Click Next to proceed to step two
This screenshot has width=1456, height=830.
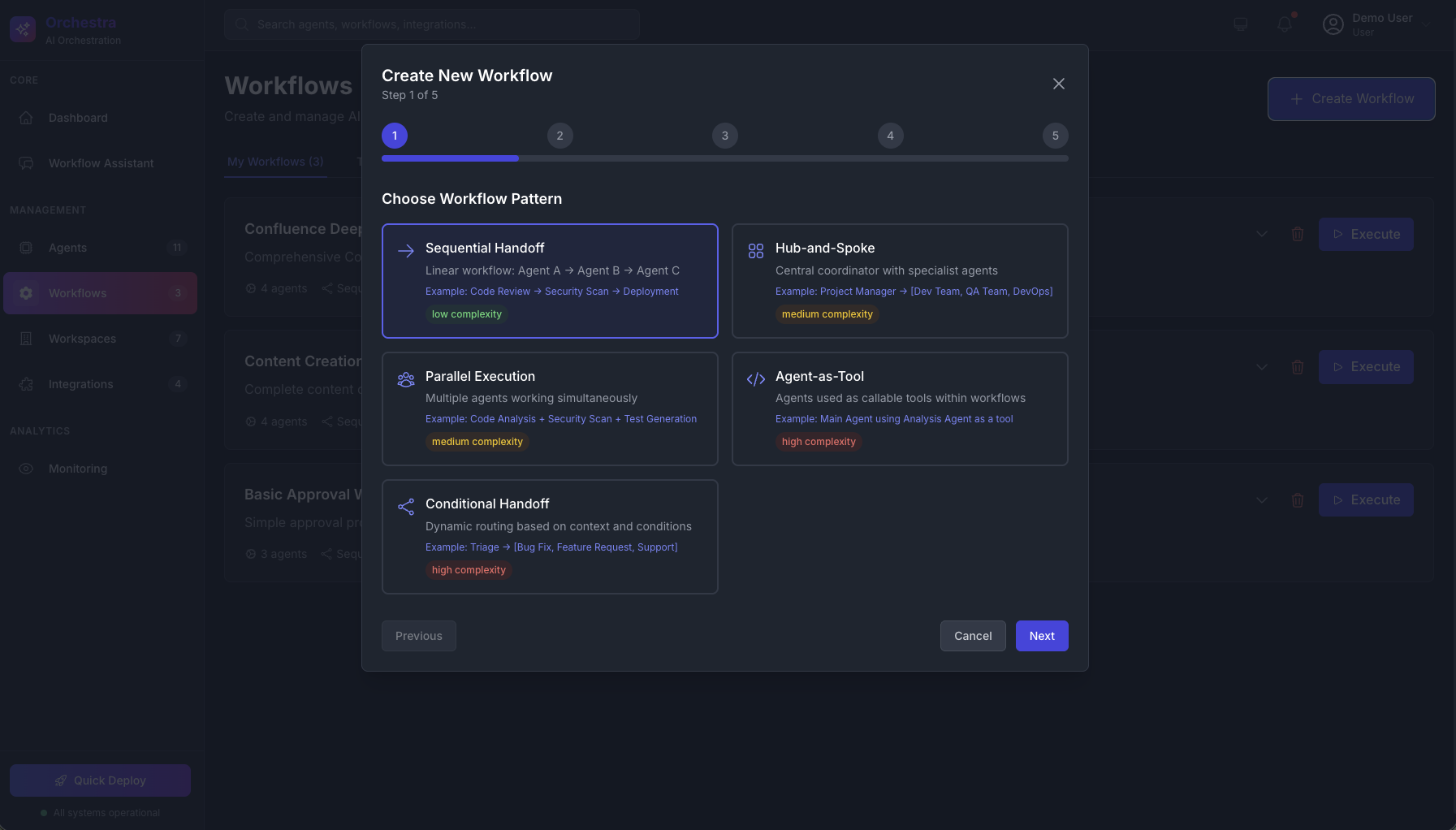point(1041,635)
